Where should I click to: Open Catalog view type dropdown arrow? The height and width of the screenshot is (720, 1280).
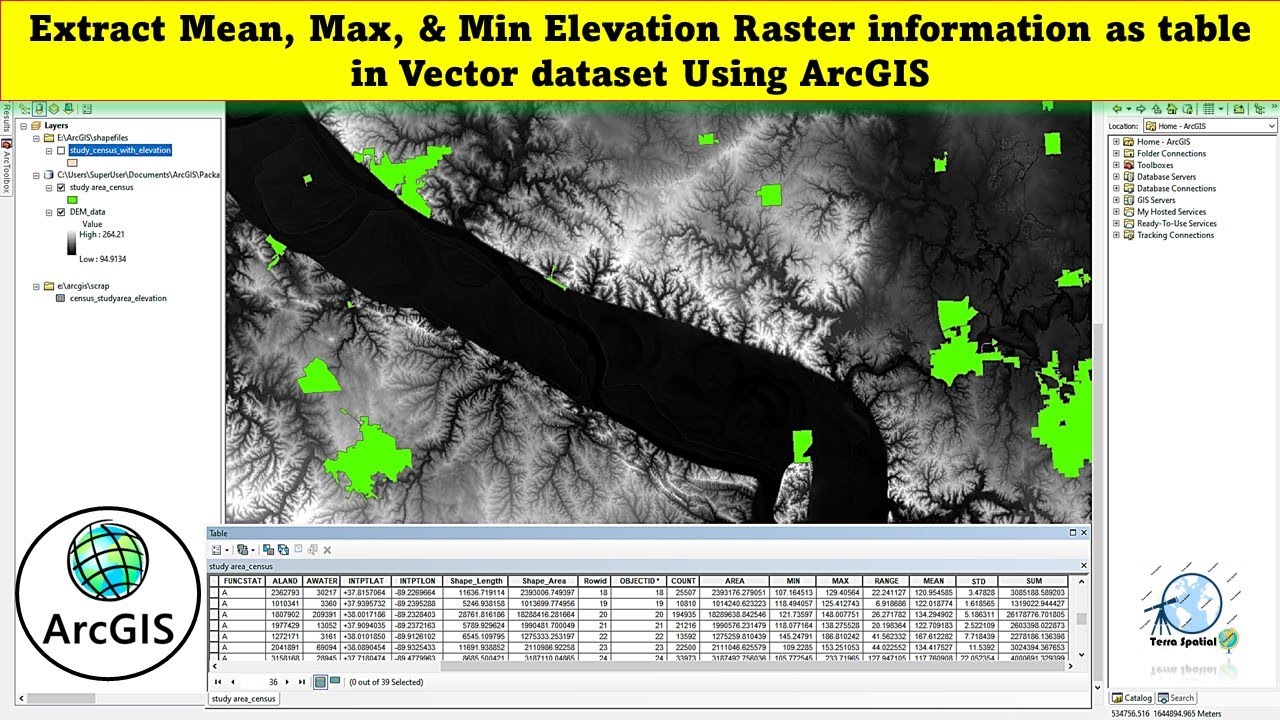pyautogui.click(x=1222, y=109)
